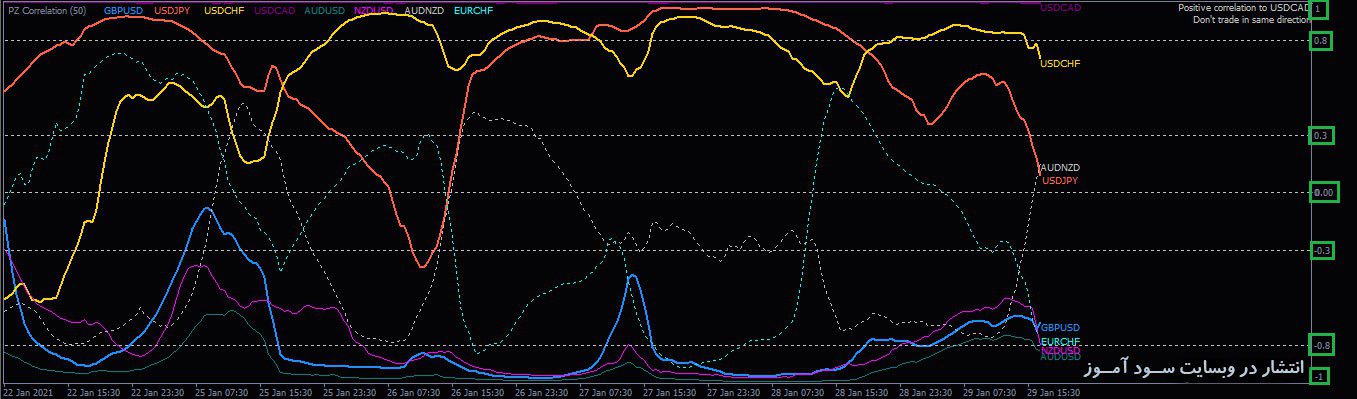The height and width of the screenshot is (399, 1357).
Task: Click the 0.3 level box on scale
Action: tap(1321, 135)
